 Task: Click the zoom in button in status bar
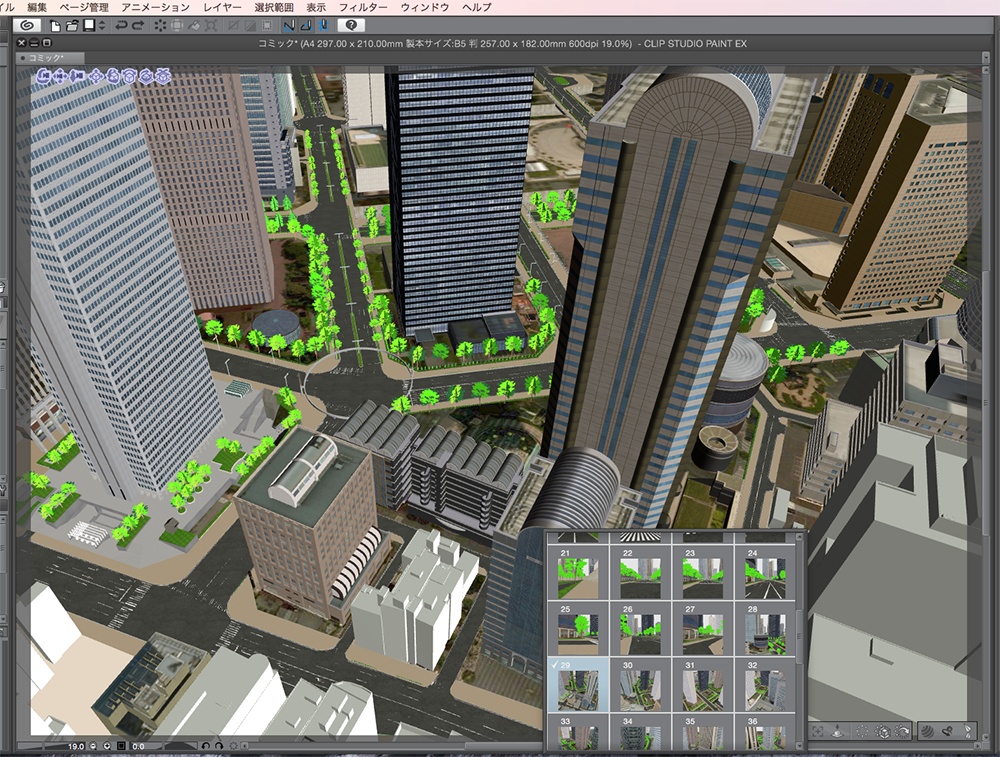coord(107,746)
